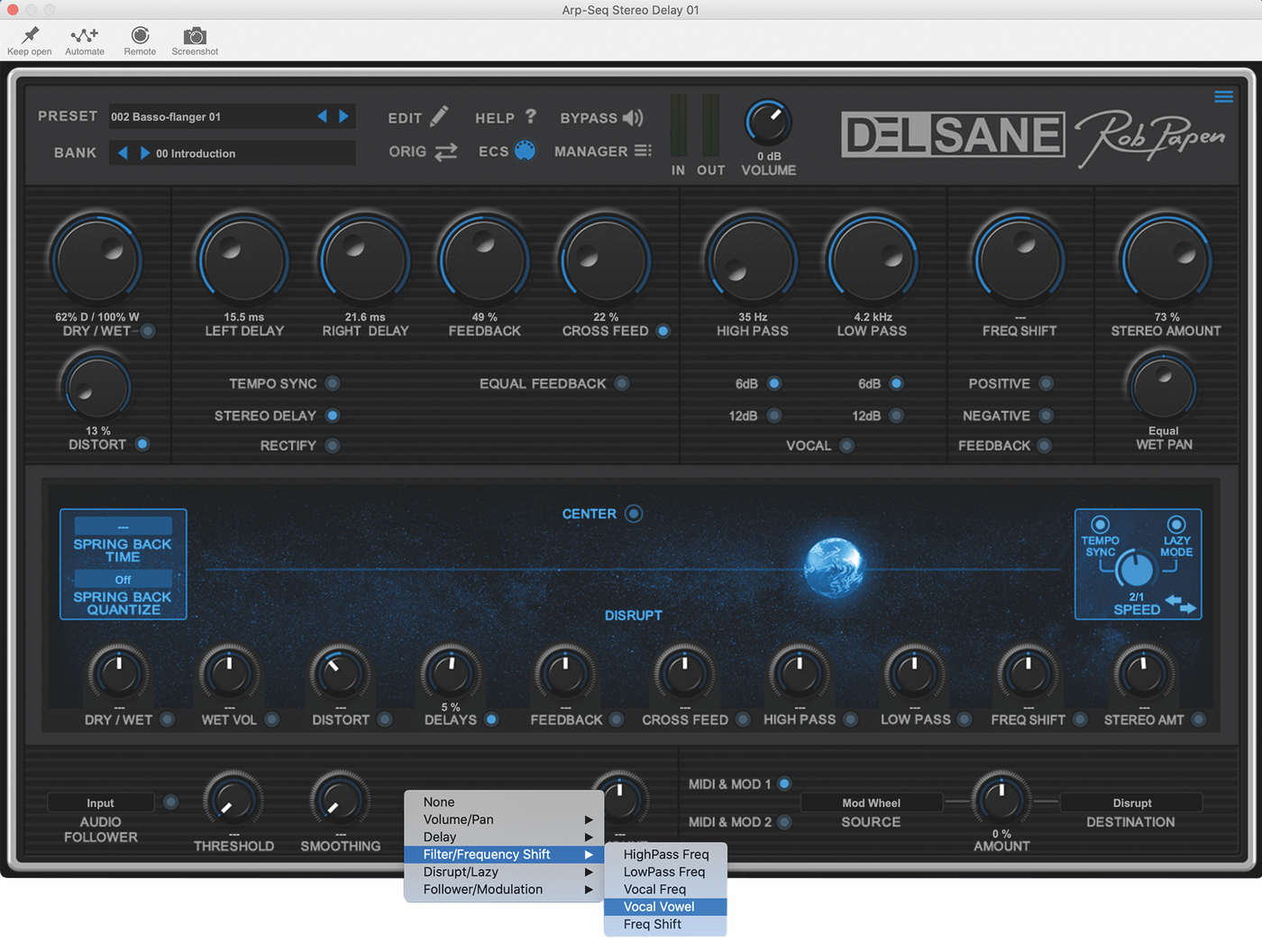
Task: Go to previous bank with left arrow
Action: pos(123,153)
